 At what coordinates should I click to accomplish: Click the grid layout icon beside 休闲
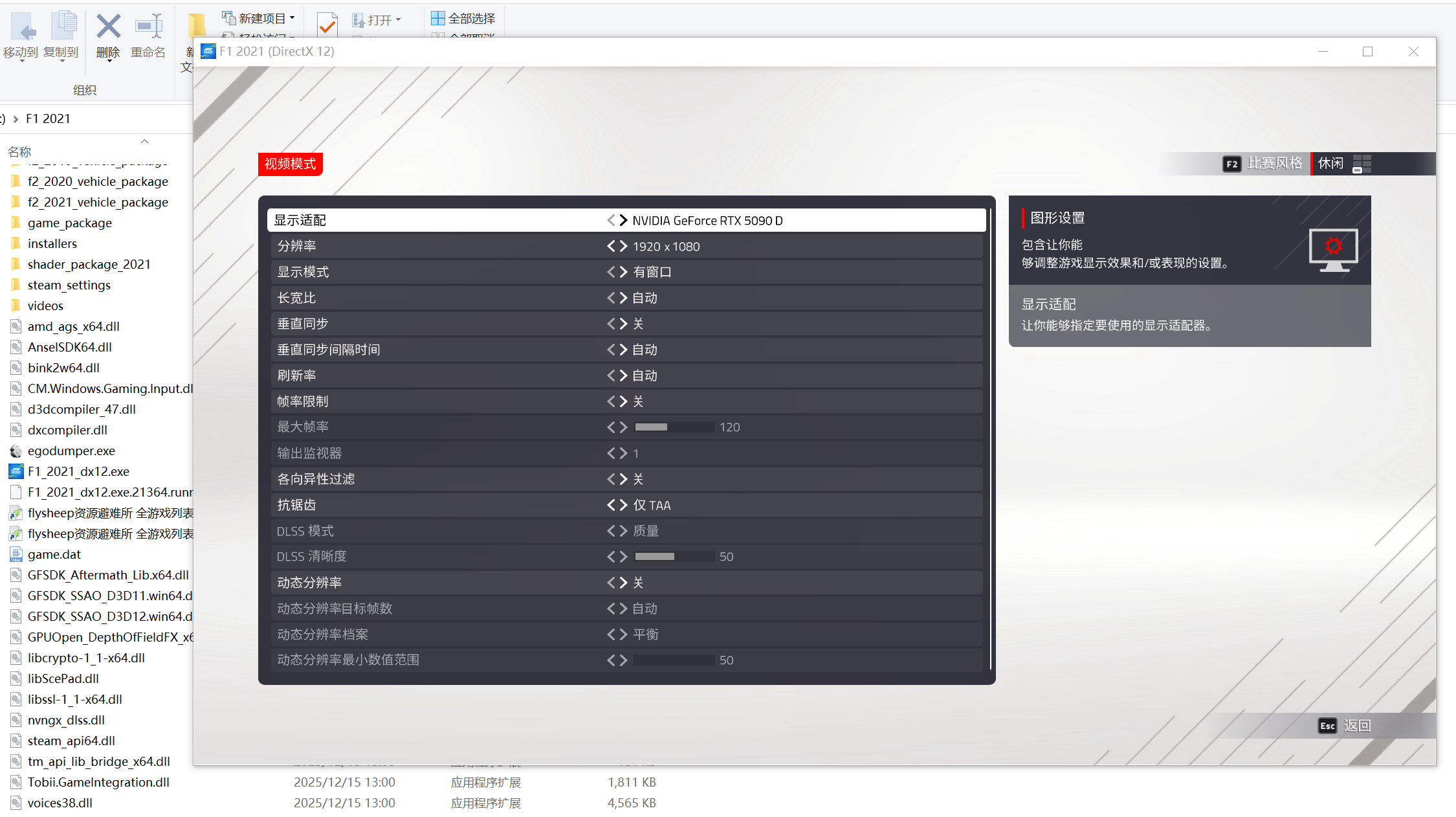(x=1361, y=163)
